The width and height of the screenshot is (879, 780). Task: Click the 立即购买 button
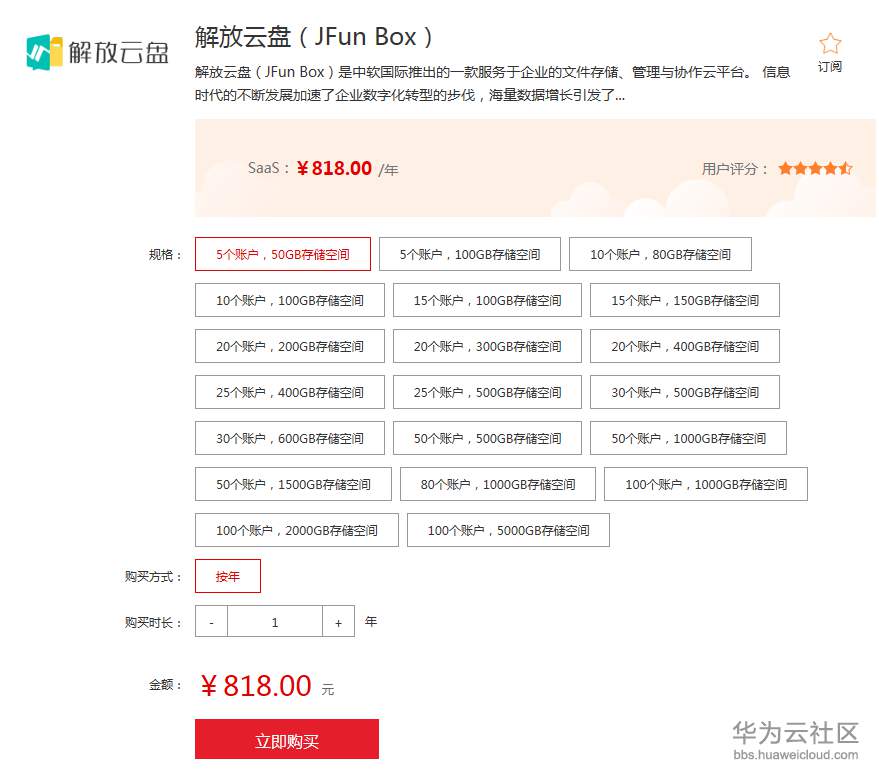coord(286,739)
